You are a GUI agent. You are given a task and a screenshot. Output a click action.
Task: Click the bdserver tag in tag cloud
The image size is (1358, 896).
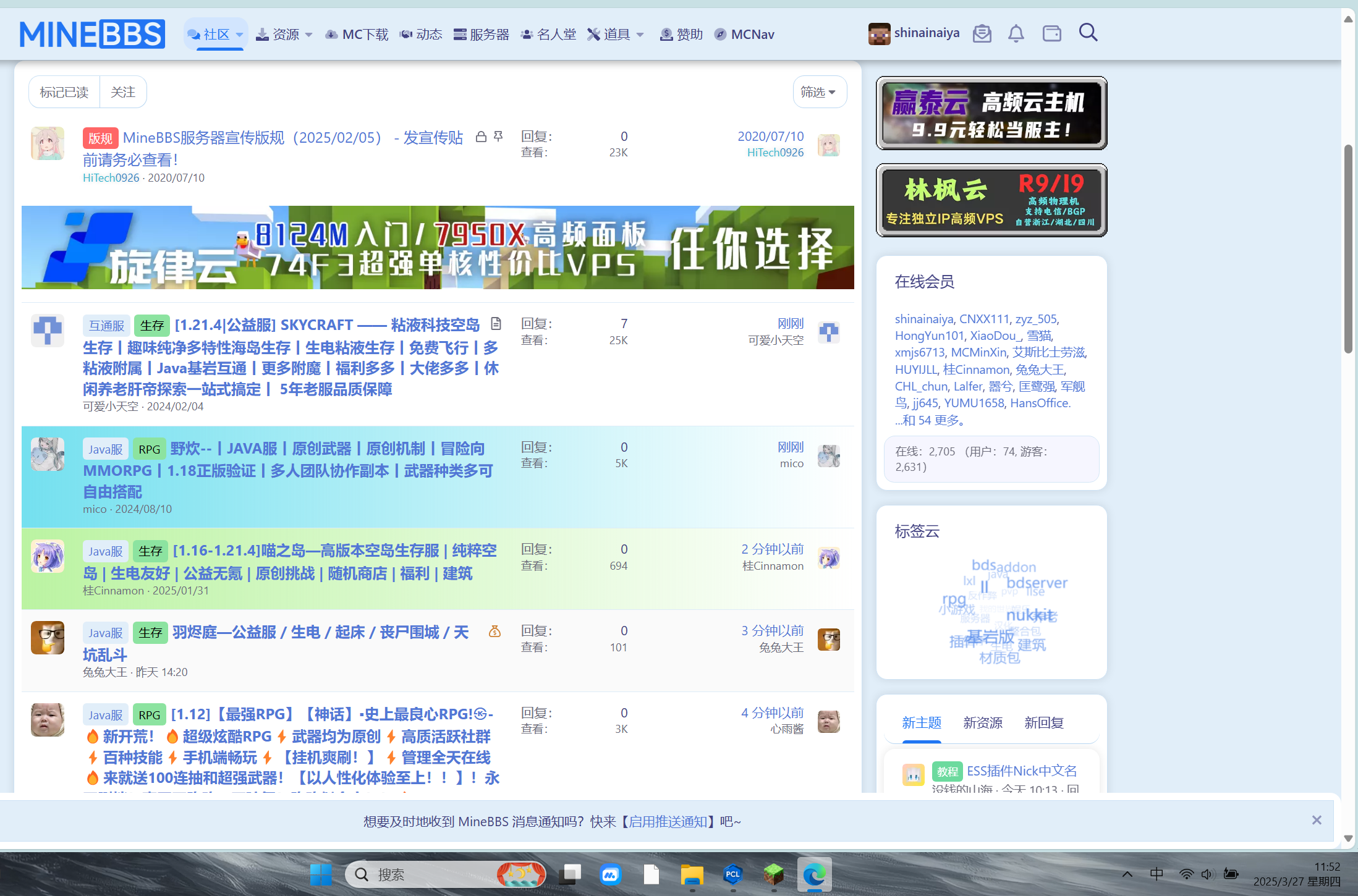pyautogui.click(x=1037, y=583)
